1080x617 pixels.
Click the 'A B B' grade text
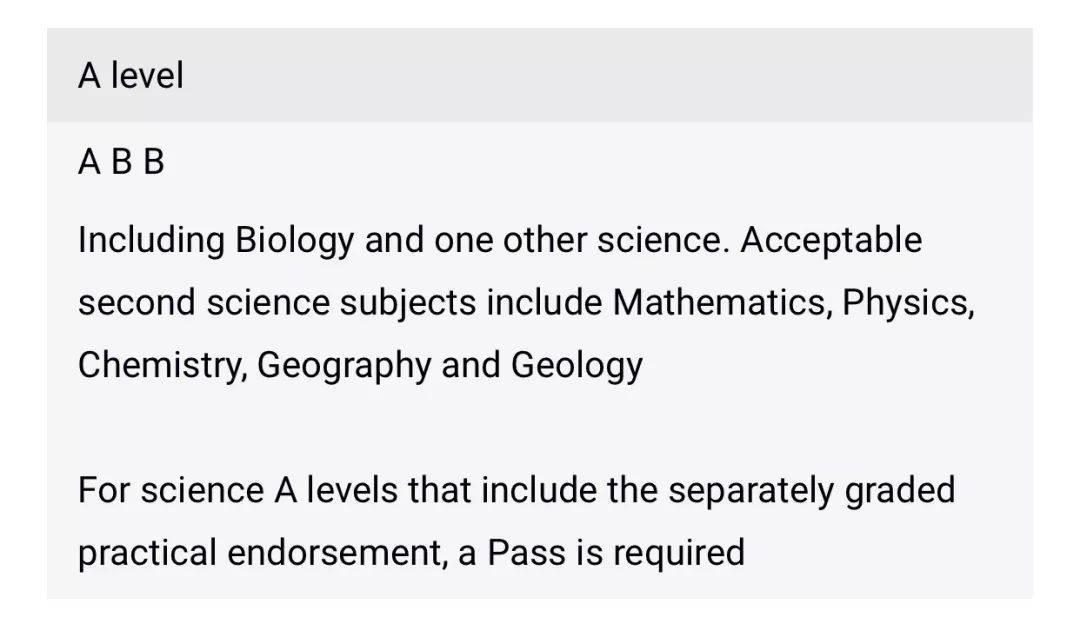(x=121, y=161)
